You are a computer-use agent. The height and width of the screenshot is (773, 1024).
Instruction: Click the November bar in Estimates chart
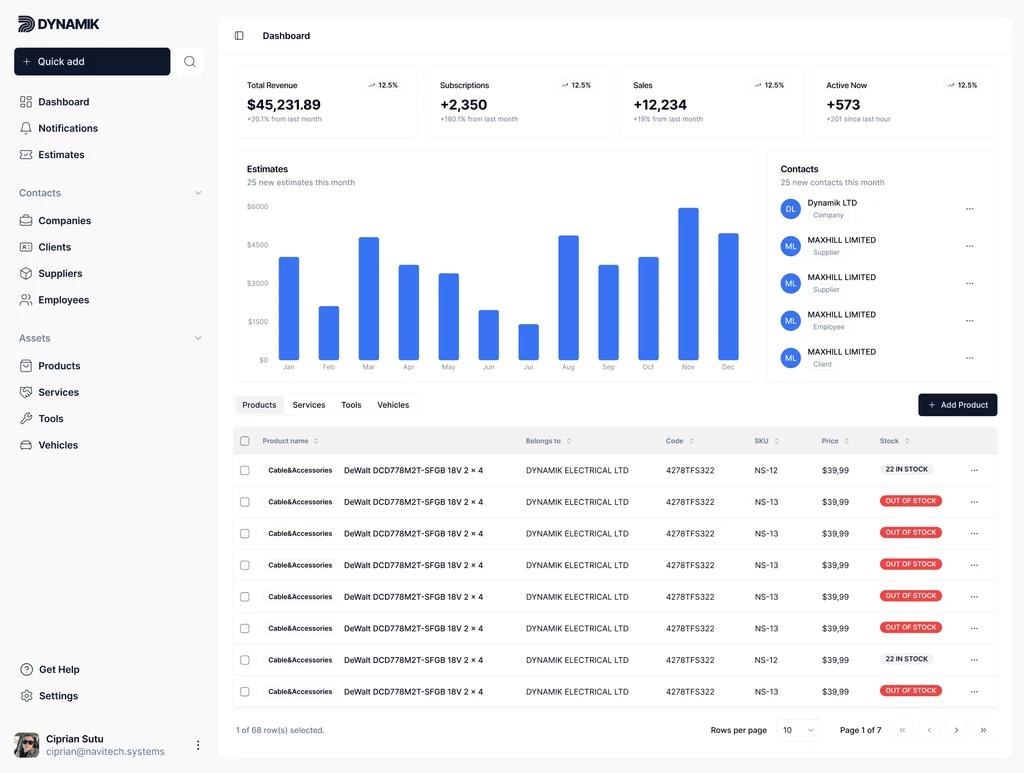pos(688,284)
